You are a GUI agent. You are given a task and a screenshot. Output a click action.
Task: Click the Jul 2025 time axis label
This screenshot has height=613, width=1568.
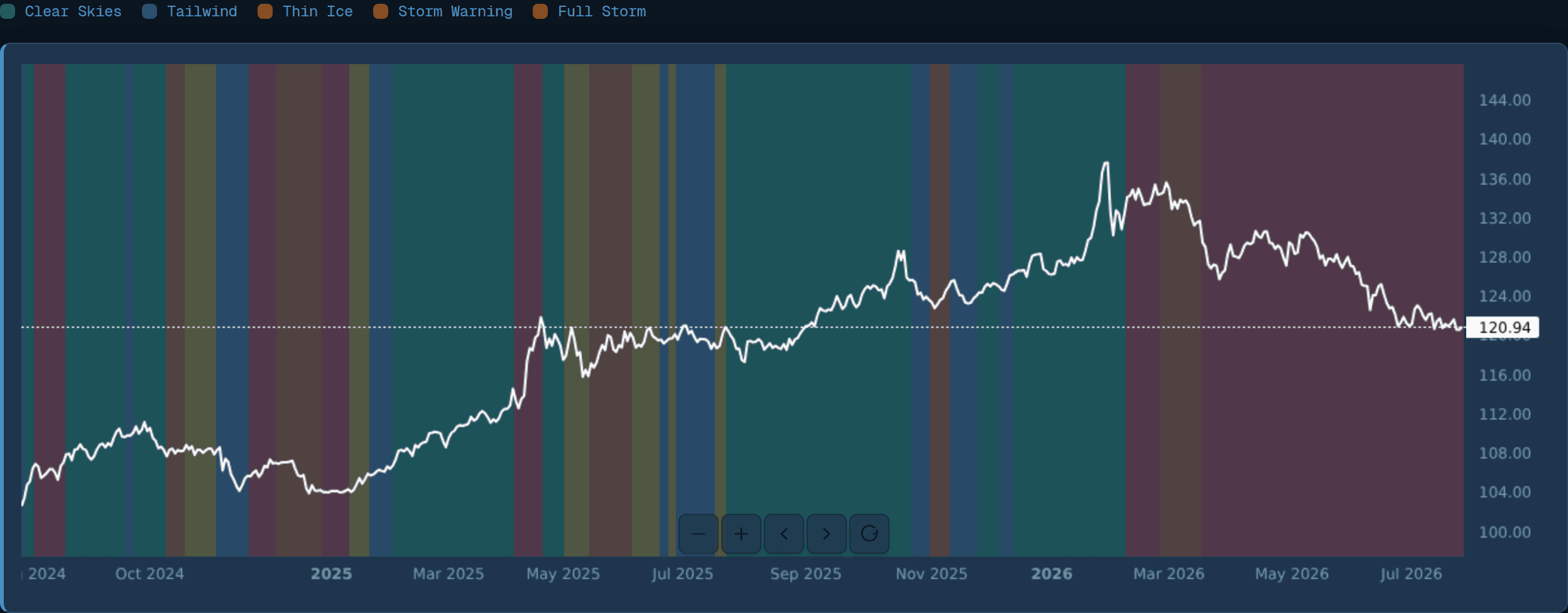pyautogui.click(x=682, y=574)
